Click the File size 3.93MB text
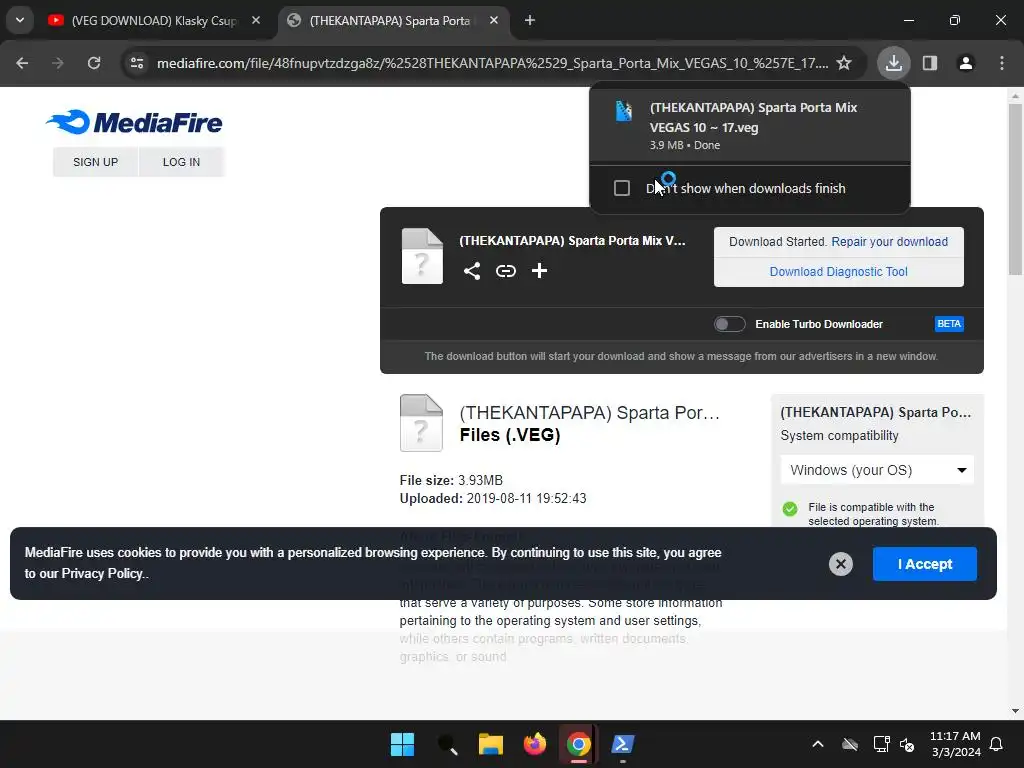Screen dimensions: 1024x768 pyautogui.click(x=451, y=480)
